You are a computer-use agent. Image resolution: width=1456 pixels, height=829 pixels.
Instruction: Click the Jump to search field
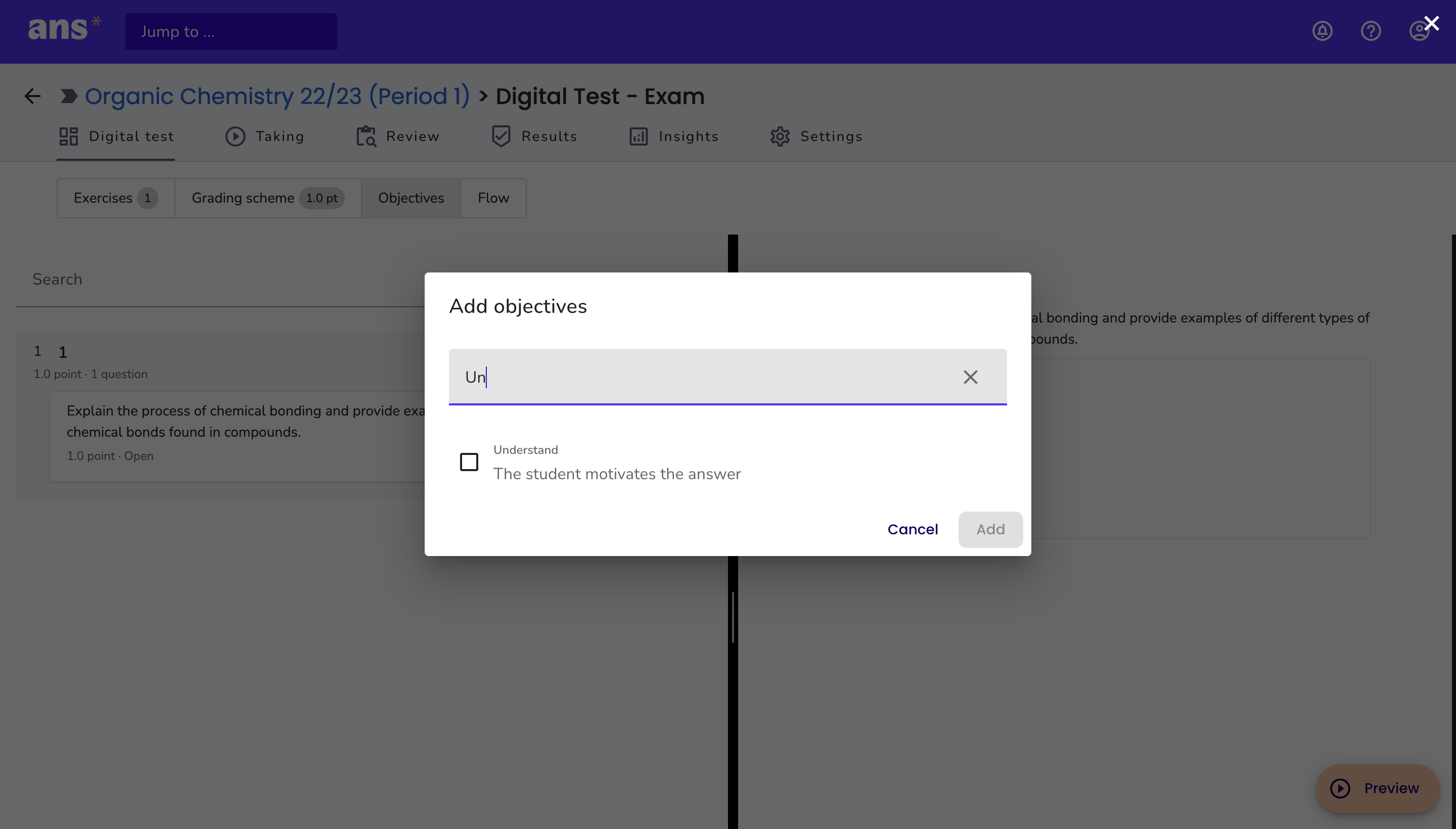tap(231, 31)
